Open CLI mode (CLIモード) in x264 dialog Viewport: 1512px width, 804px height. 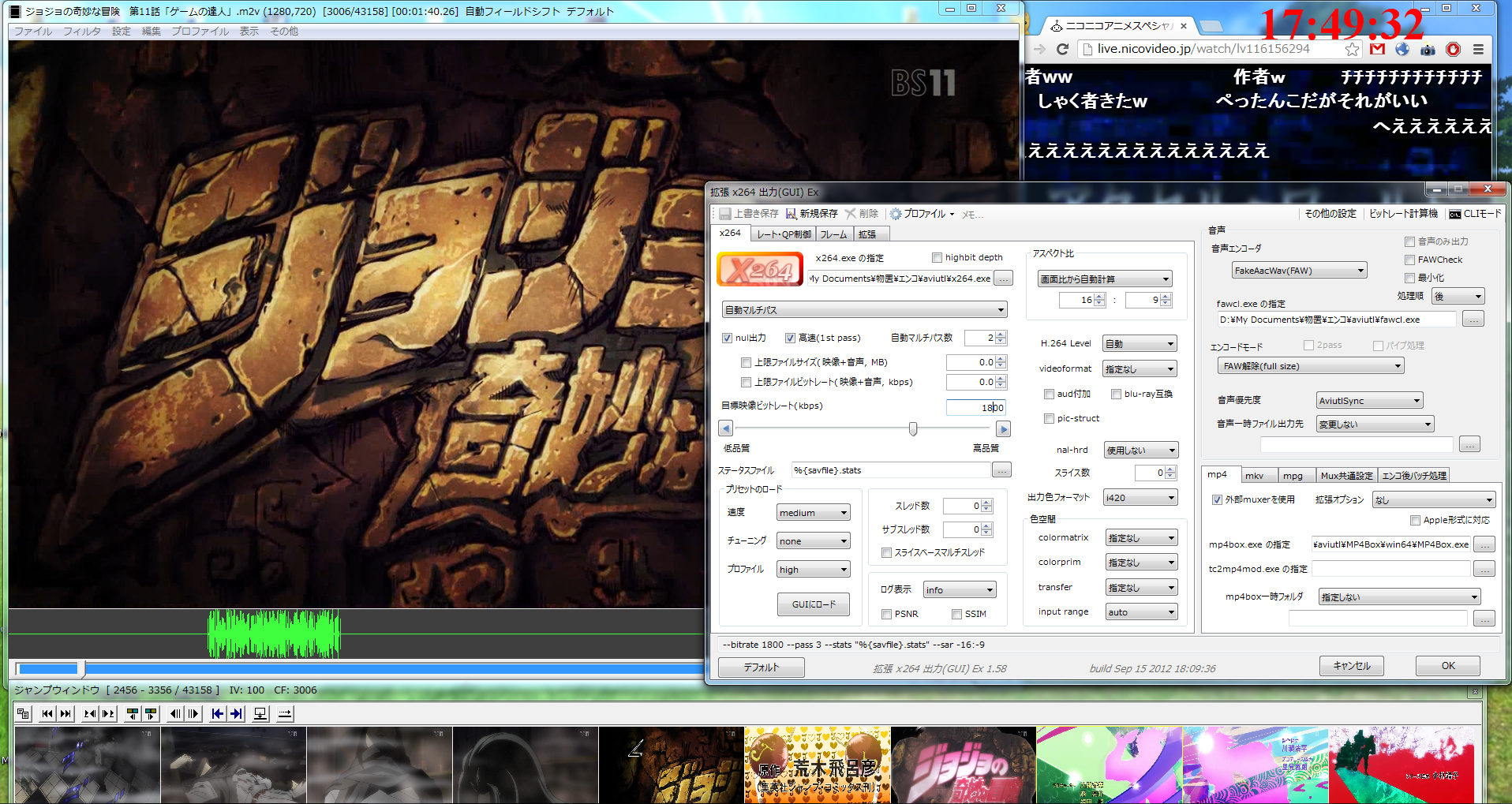tap(1475, 214)
